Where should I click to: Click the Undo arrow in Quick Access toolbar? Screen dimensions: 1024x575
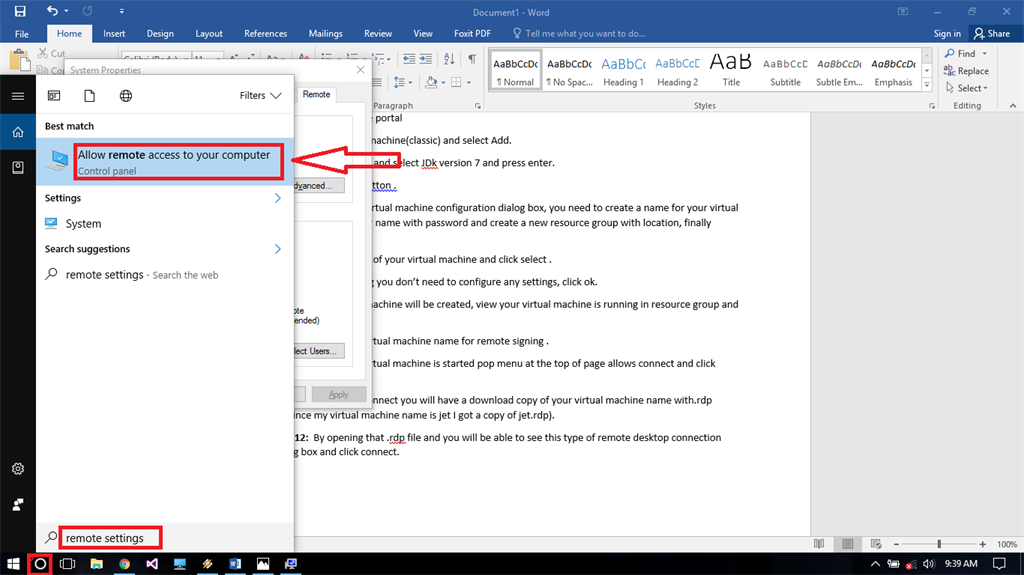click(52, 11)
